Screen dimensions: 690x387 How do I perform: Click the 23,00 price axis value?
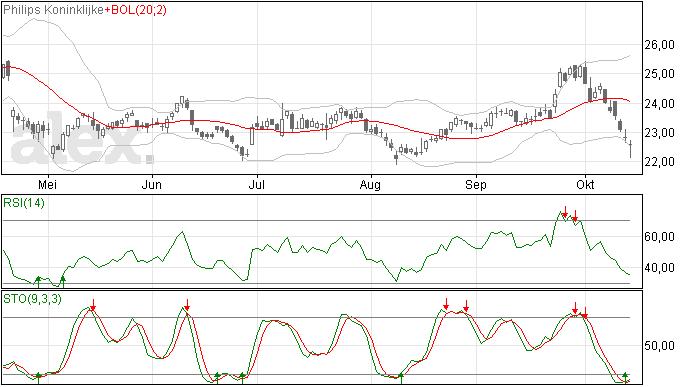click(659, 133)
